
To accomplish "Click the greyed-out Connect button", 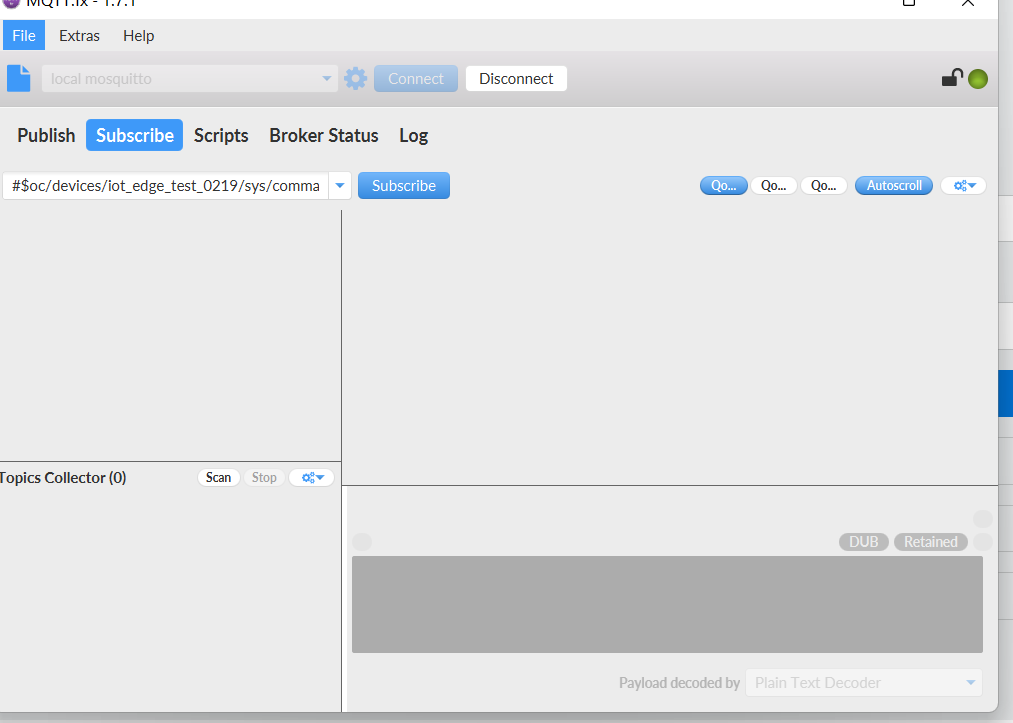I will (x=415, y=78).
